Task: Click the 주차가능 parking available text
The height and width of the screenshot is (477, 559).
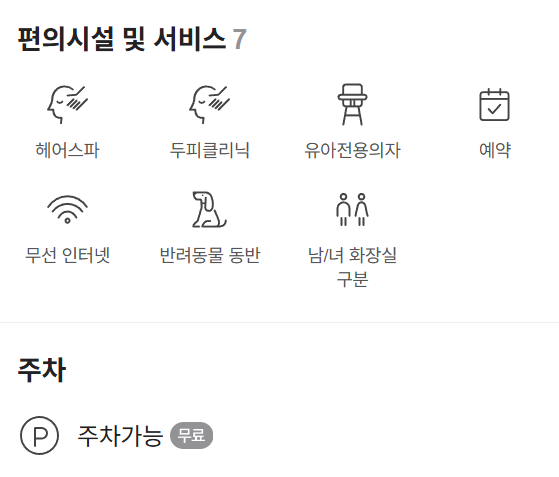Action: click(x=120, y=436)
